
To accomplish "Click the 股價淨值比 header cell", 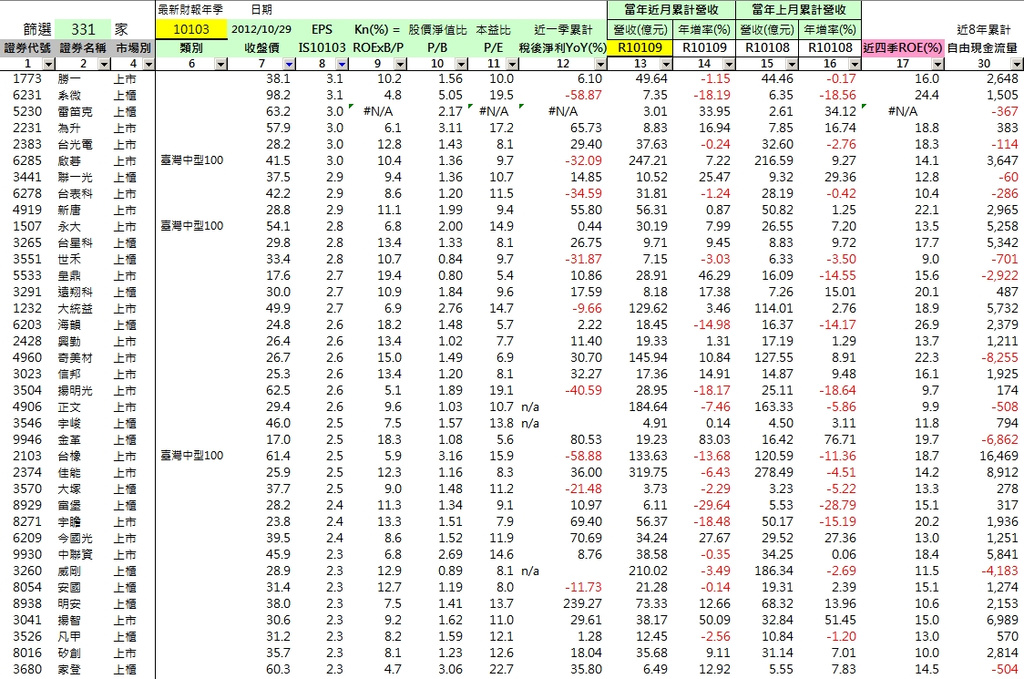I will tap(438, 29).
